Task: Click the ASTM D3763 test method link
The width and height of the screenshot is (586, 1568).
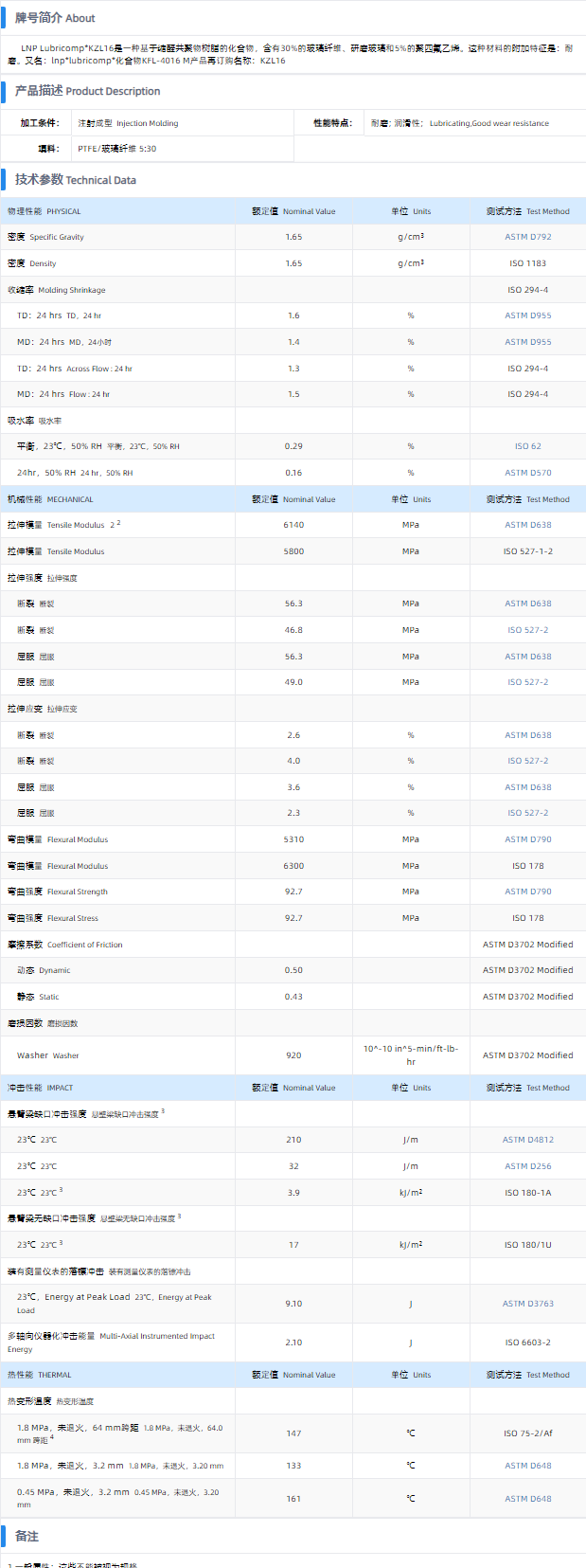Action: click(x=527, y=1304)
